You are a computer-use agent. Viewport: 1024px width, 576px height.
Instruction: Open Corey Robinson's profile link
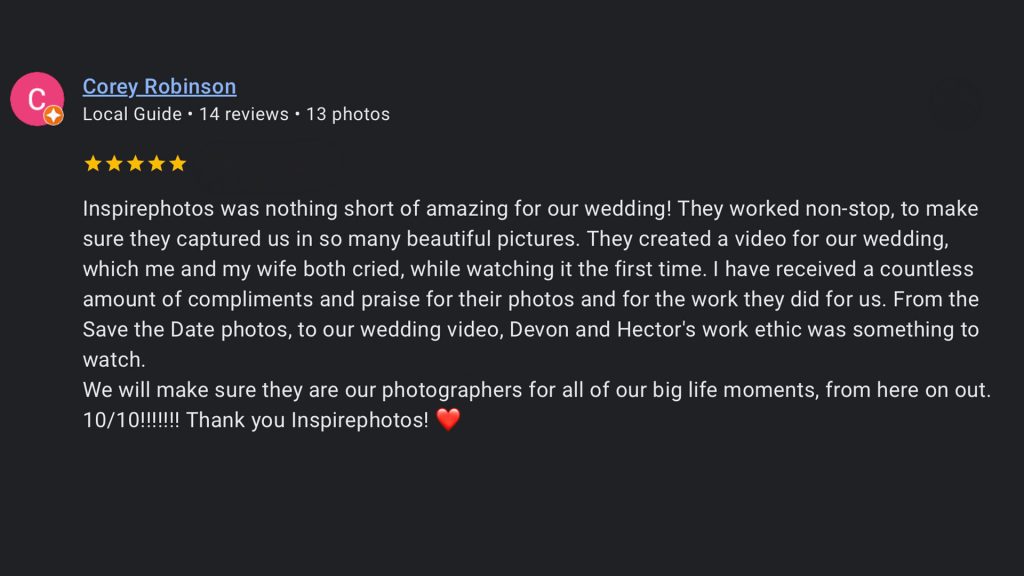point(158,86)
